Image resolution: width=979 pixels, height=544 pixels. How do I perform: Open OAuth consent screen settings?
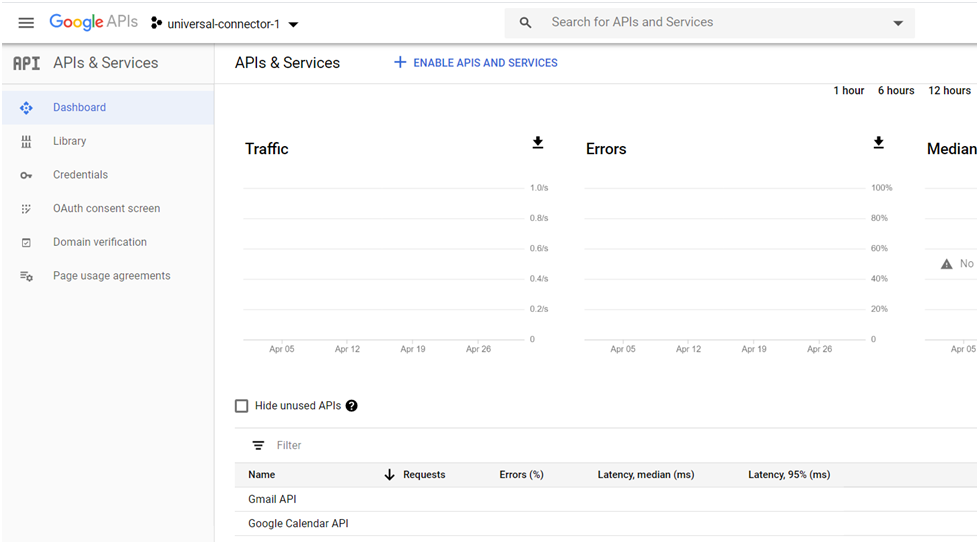(x=108, y=209)
